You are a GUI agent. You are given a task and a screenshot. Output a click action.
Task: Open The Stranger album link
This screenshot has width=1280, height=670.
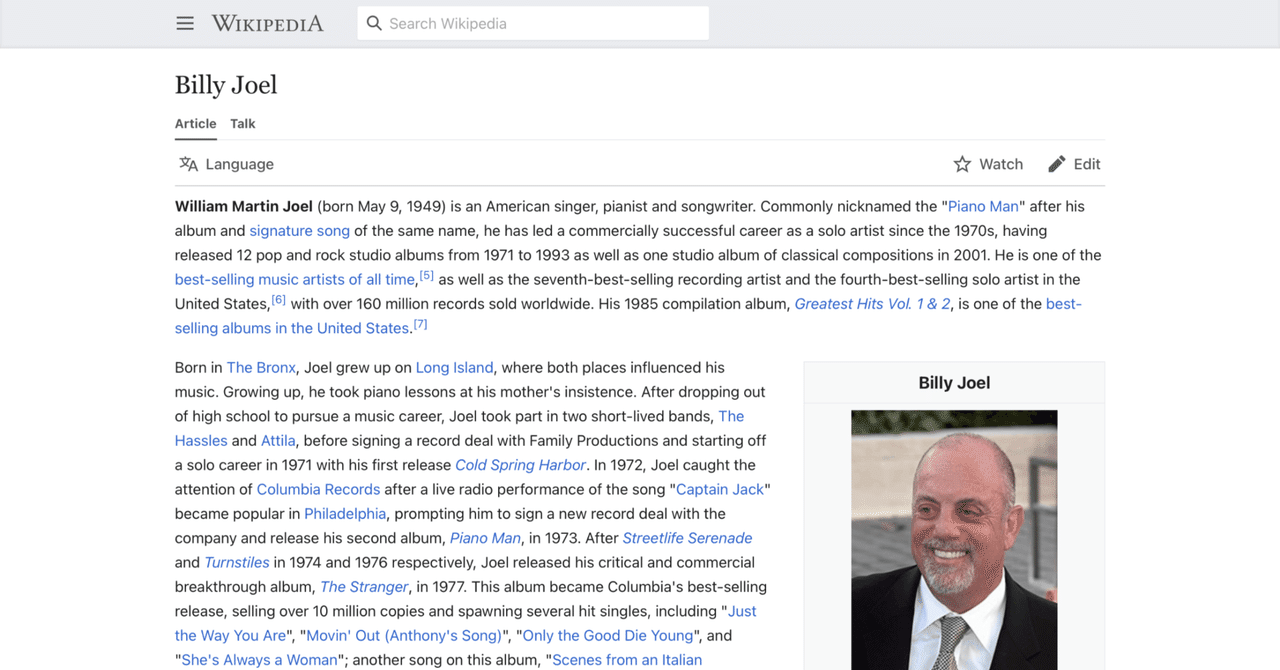click(364, 587)
